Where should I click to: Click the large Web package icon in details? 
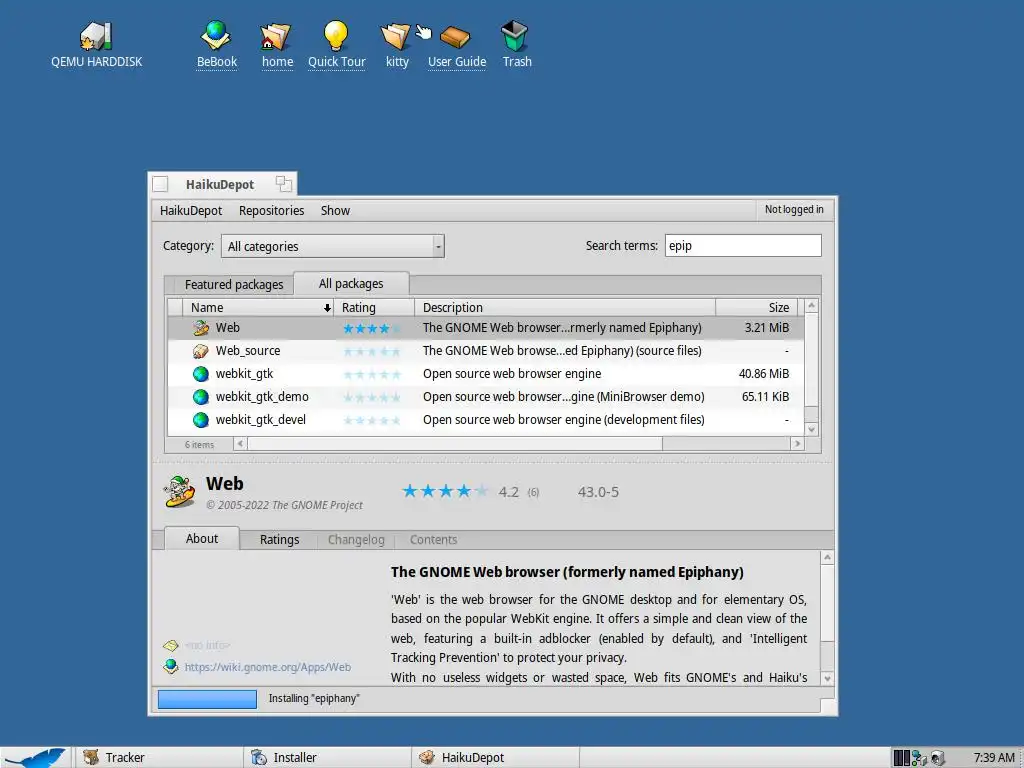tap(179, 492)
